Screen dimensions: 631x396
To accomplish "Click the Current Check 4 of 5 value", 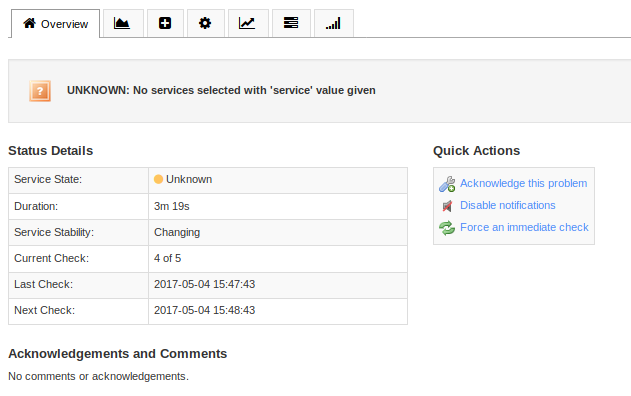I will tap(167, 258).
